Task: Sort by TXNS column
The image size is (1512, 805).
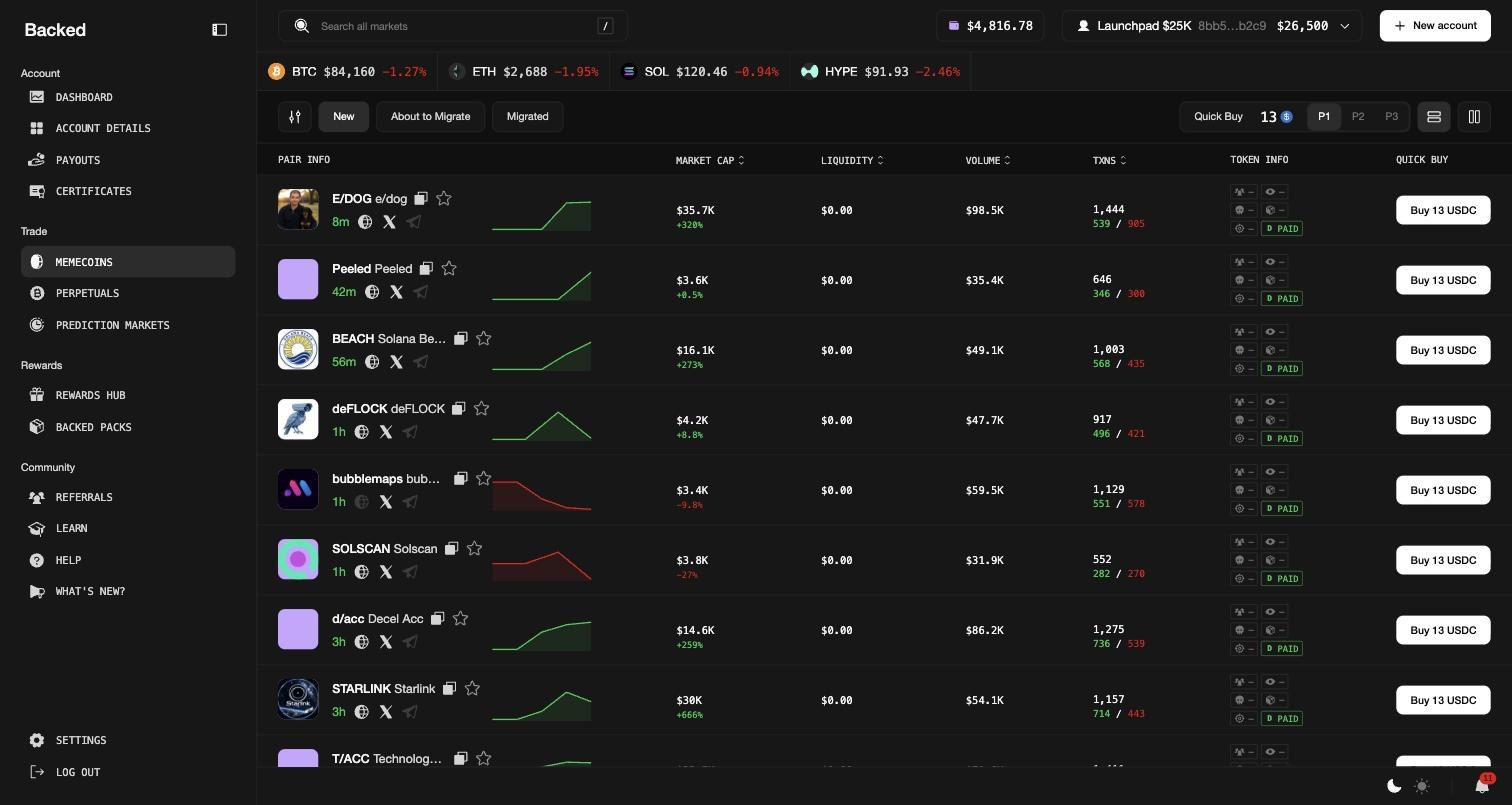Action: (x=1110, y=160)
